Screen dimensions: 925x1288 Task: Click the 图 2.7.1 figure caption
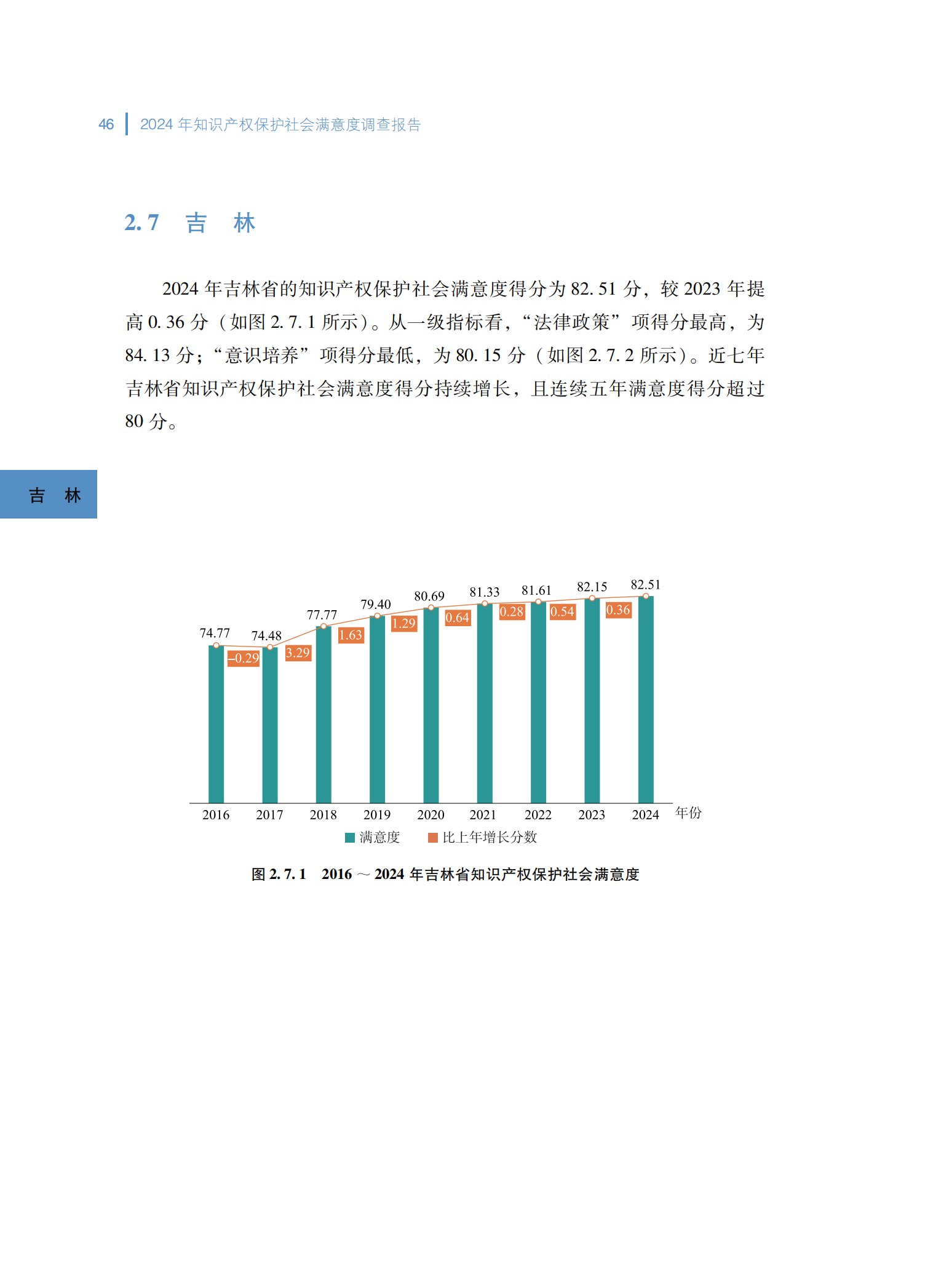445,874
